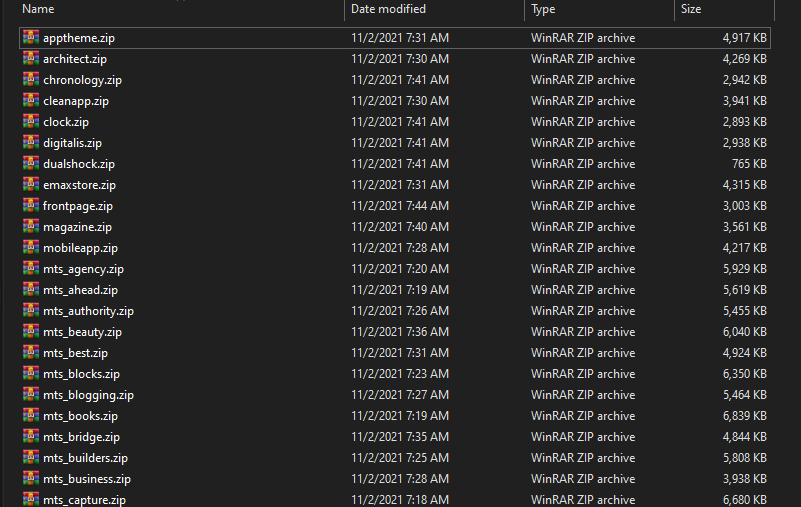
Task: Select the digitalis.zip file name
Action: (73, 143)
